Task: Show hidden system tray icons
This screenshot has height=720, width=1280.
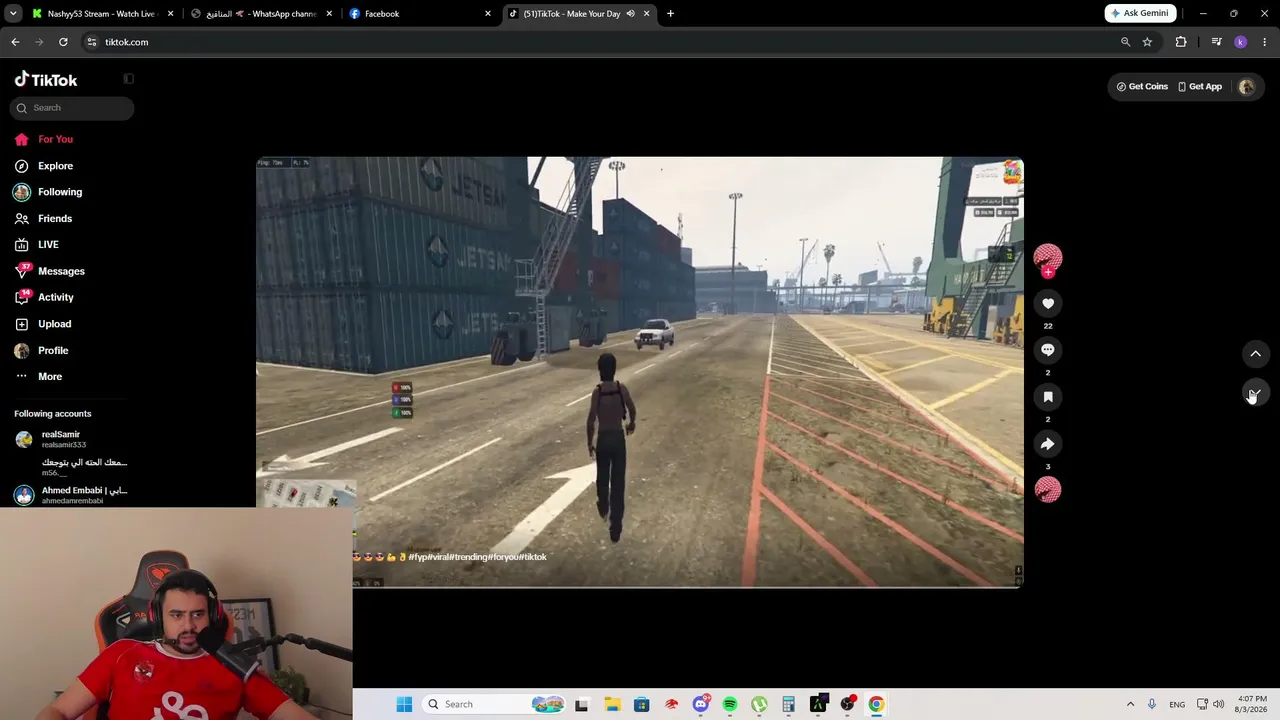Action: [x=1130, y=704]
